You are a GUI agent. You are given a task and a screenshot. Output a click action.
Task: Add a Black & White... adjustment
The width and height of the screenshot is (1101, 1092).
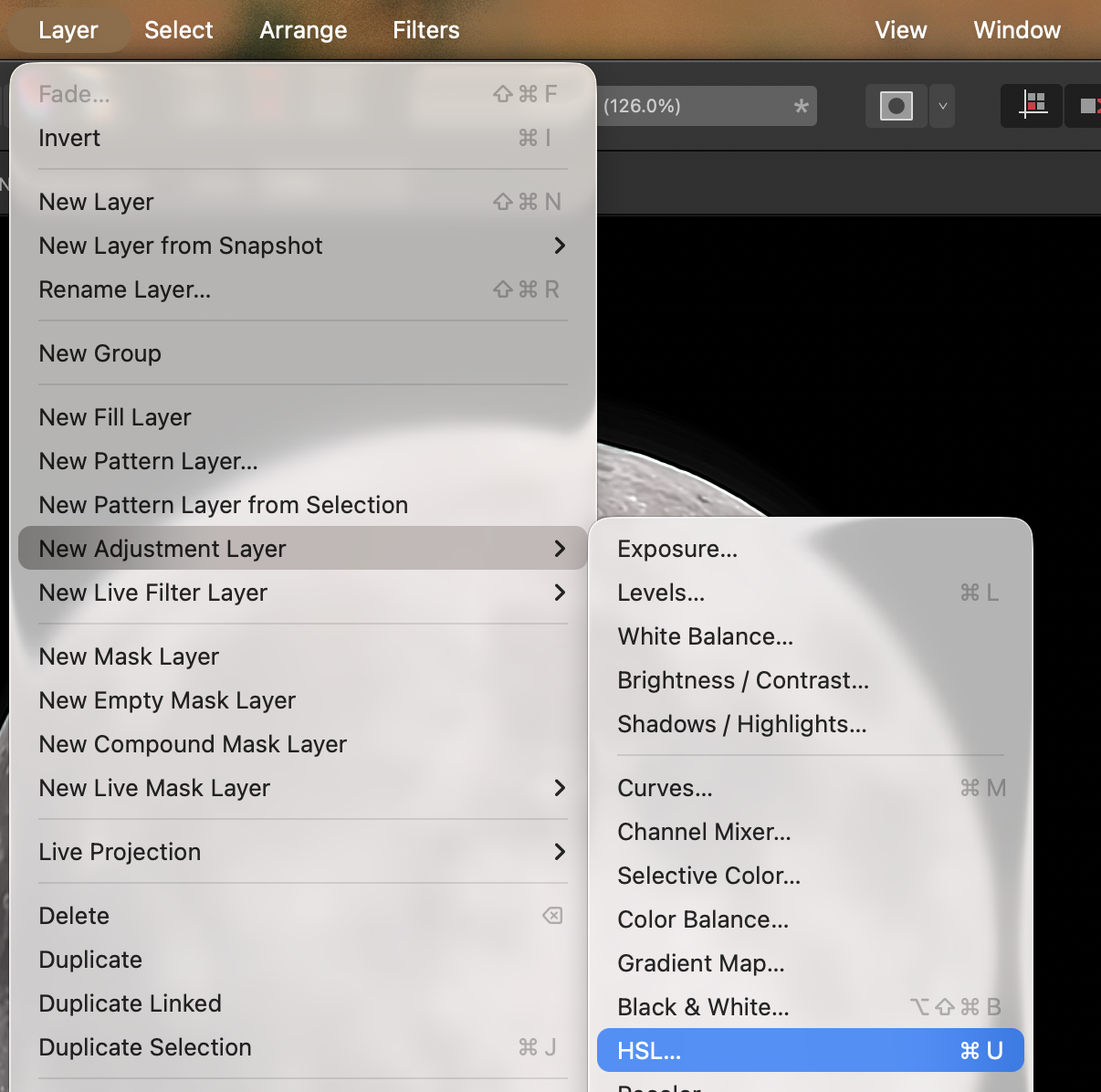pos(811,1007)
